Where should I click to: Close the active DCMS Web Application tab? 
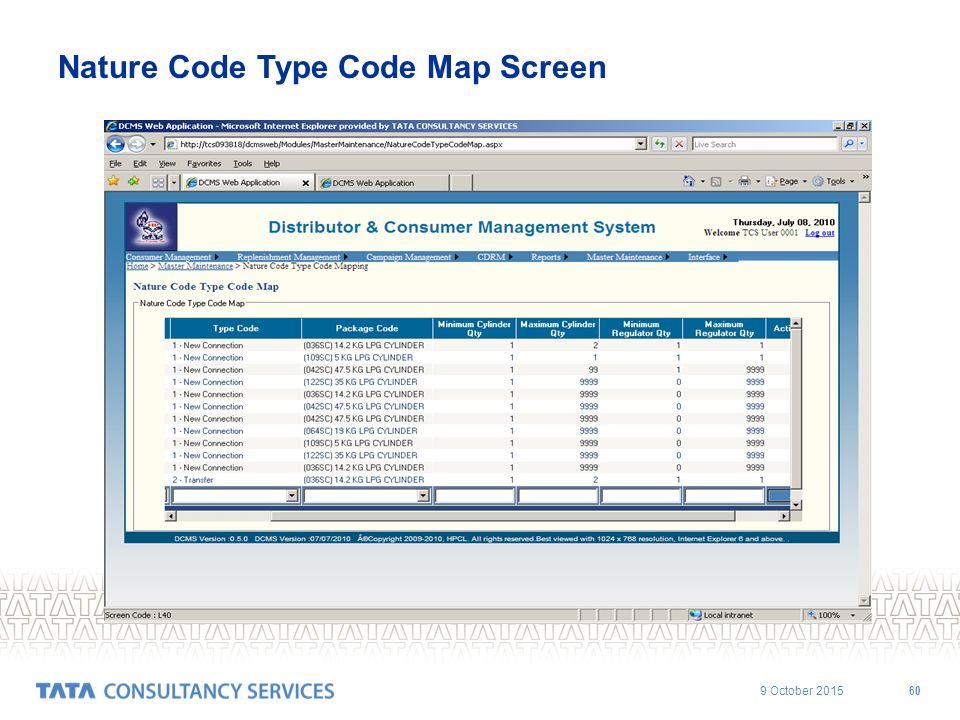point(306,183)
